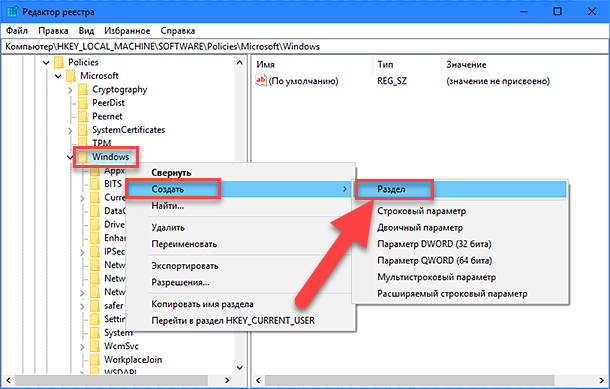610x389 pixels.
Task: Click the SystemCertificates folder icon
Action: [83, 130]
